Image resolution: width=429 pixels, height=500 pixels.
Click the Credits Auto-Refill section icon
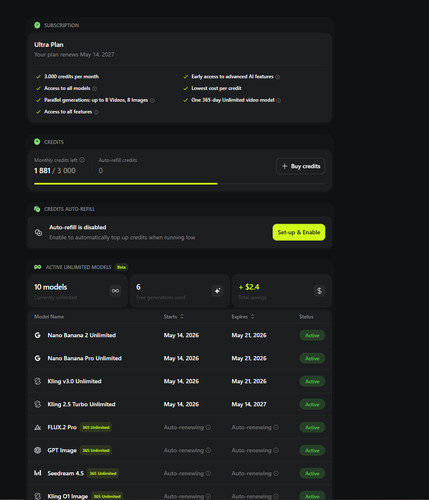pos(37,209)
